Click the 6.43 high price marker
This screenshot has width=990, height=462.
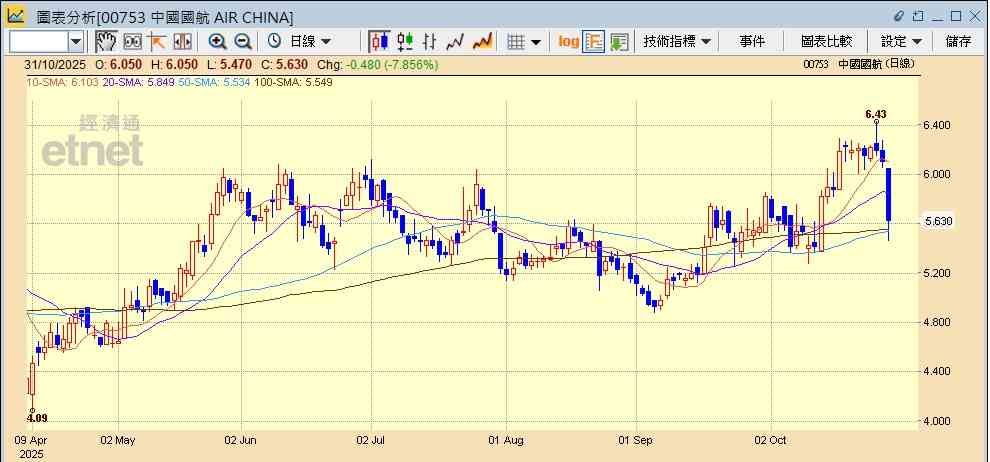(876, 114)
